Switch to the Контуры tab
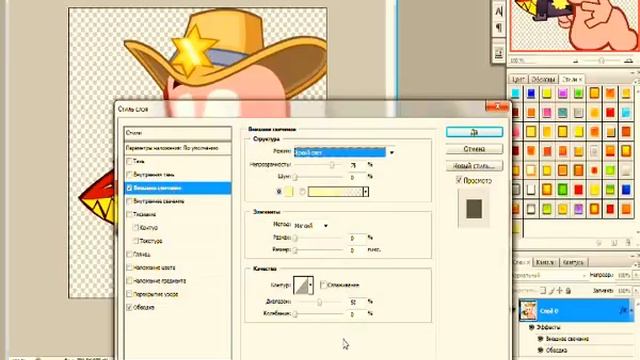The width and height of the screenshot is (640, 360). 573,262
